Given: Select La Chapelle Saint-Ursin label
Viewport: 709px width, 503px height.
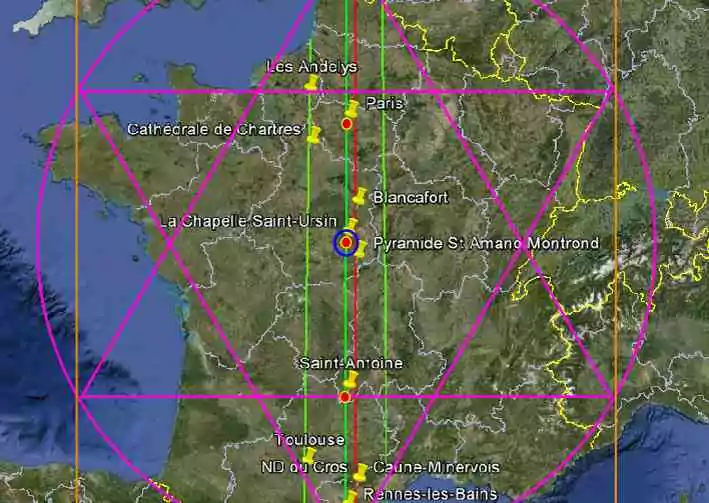Looking at the screenshot, I should tap(249, 222).
